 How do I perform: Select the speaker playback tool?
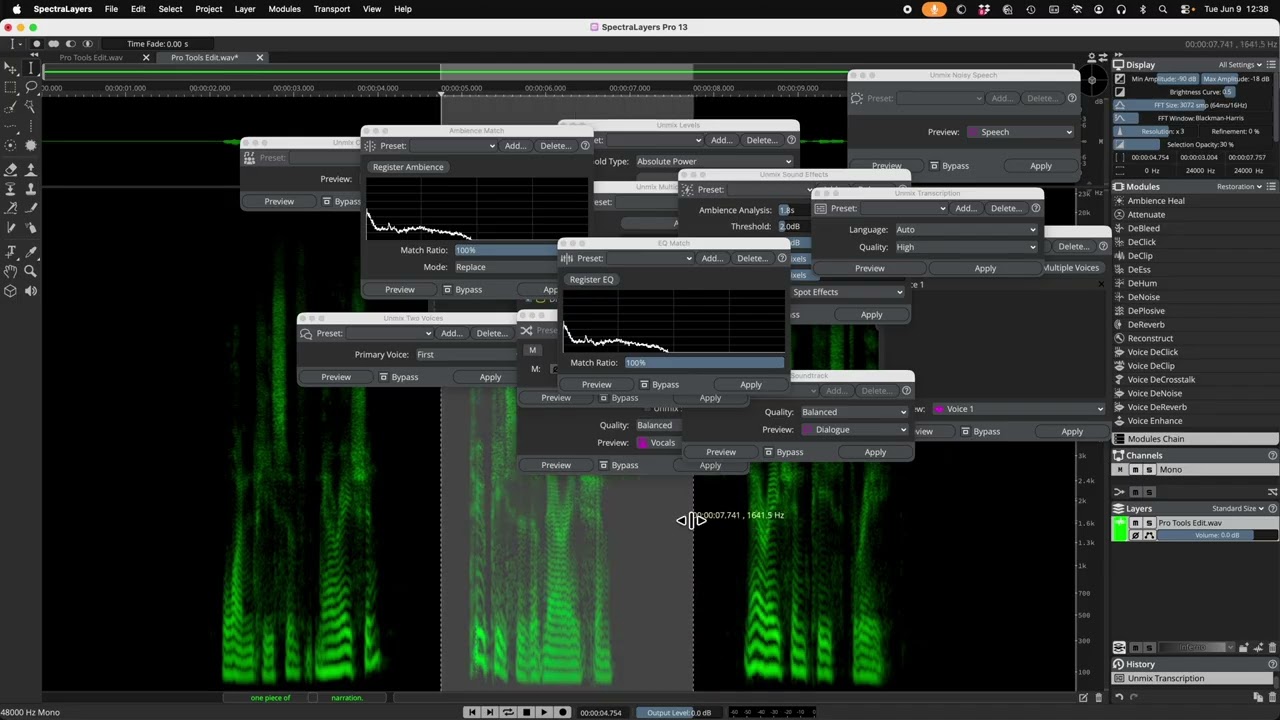point(31,290)
